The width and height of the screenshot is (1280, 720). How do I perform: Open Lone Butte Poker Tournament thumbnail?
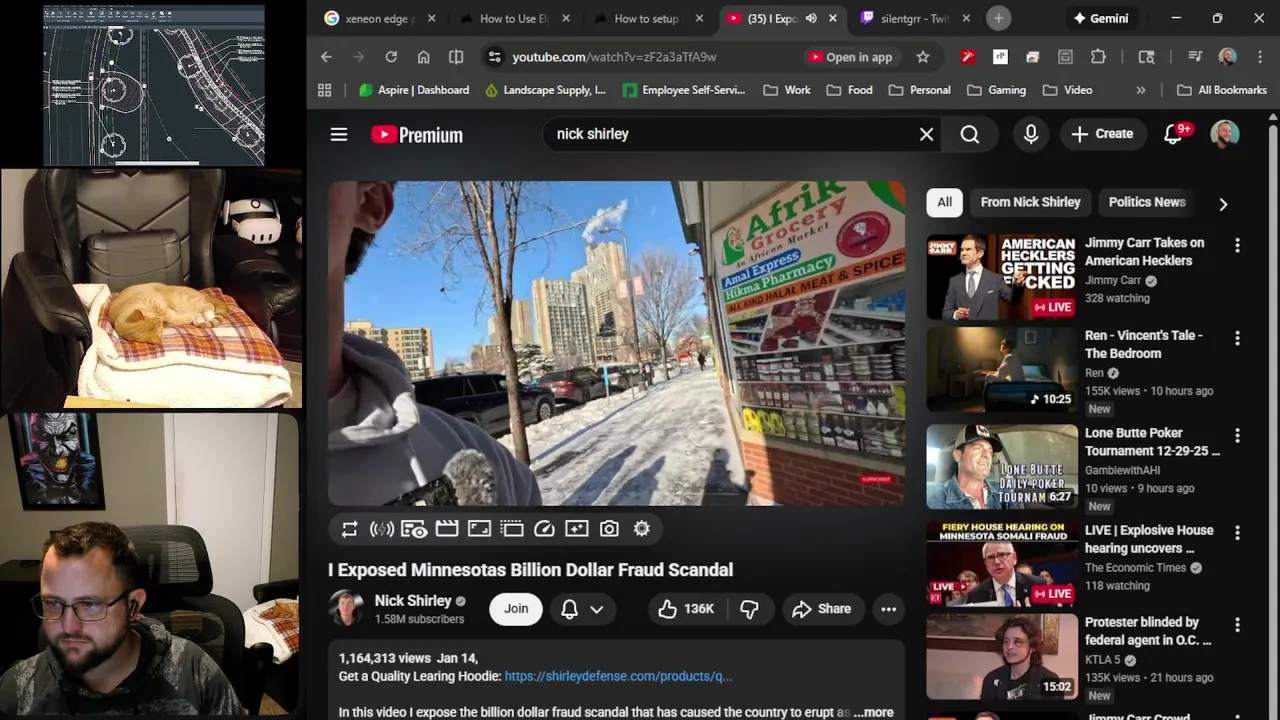click(1002, 467)
